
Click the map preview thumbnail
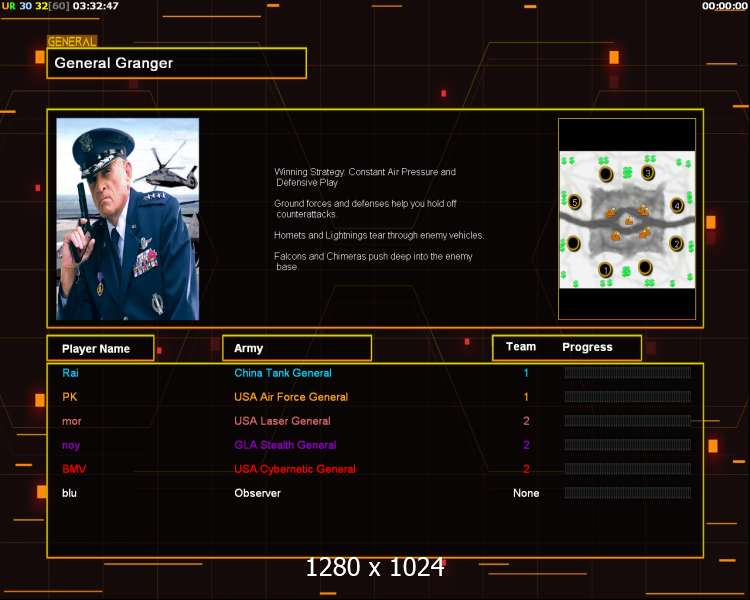point(627,220)
